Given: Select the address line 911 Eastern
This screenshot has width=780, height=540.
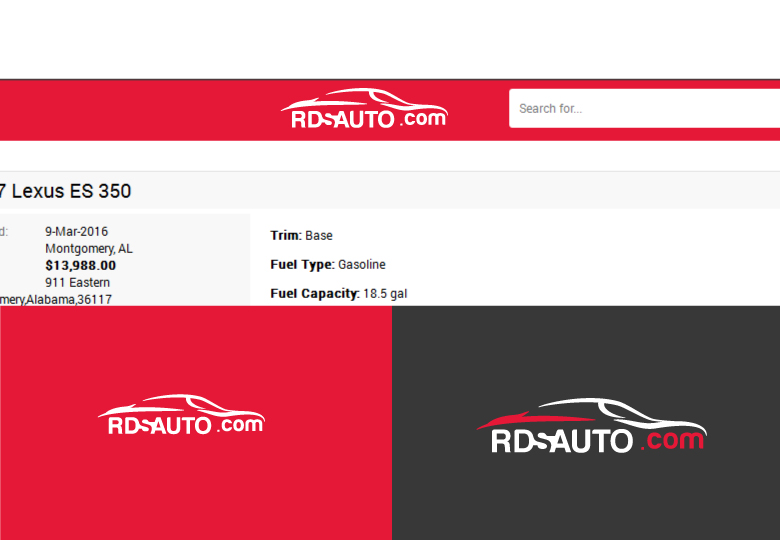Looking at the screenshot, I should [x=77, y=282].
